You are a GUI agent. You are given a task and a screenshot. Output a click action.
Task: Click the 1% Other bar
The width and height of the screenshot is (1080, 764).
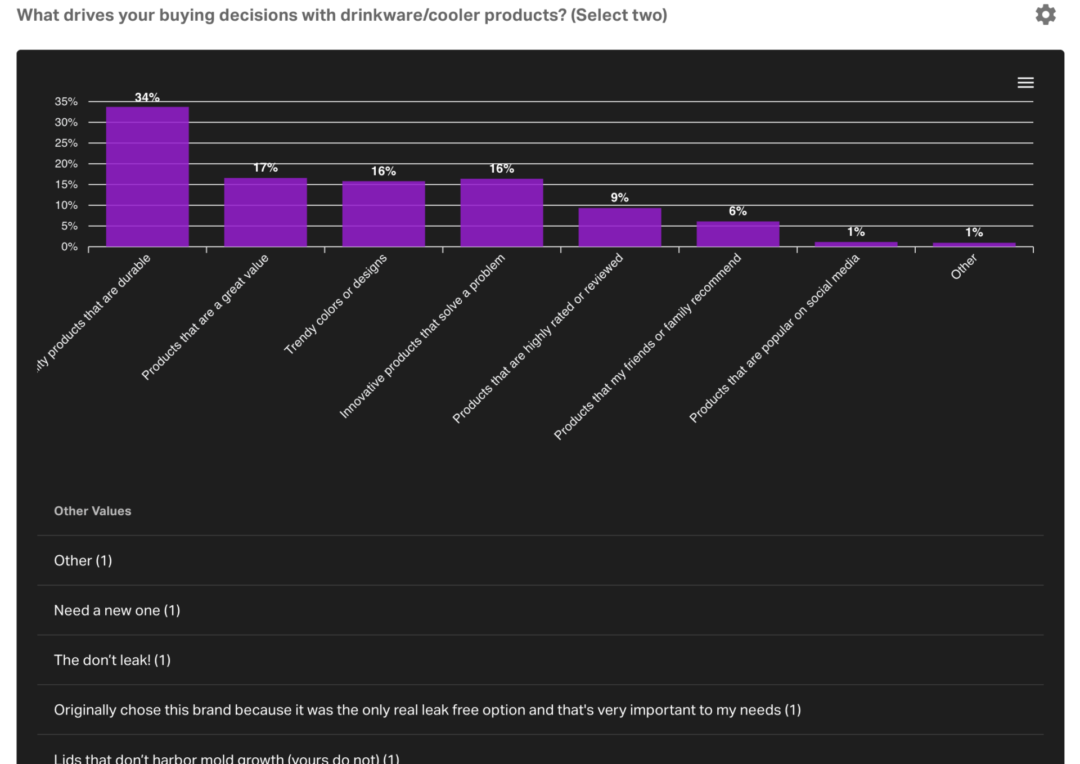pyautogui.click(x=973, y=244)
